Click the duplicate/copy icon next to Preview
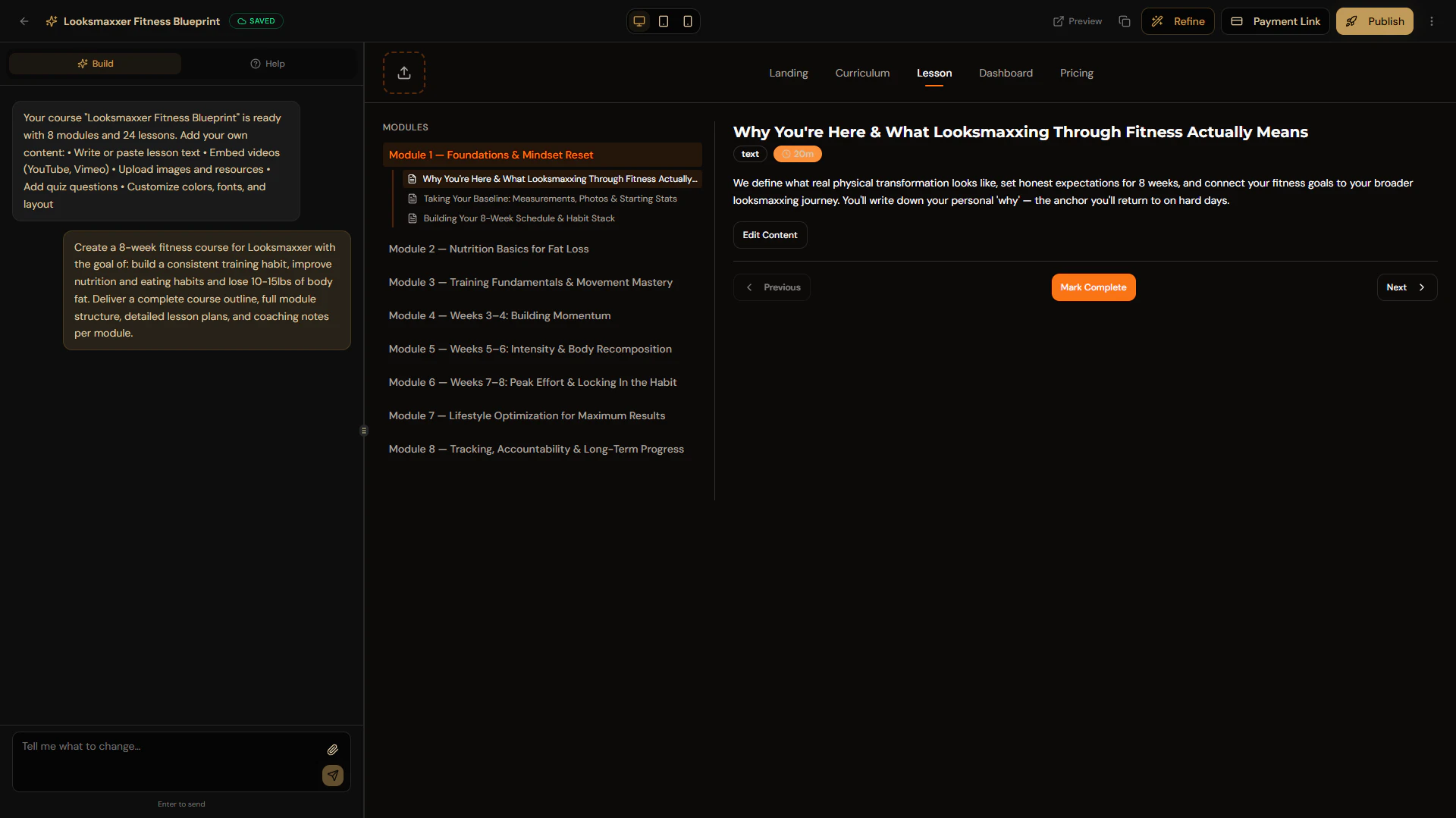This screenshot has width=1456, height=818. point(1125,21)
